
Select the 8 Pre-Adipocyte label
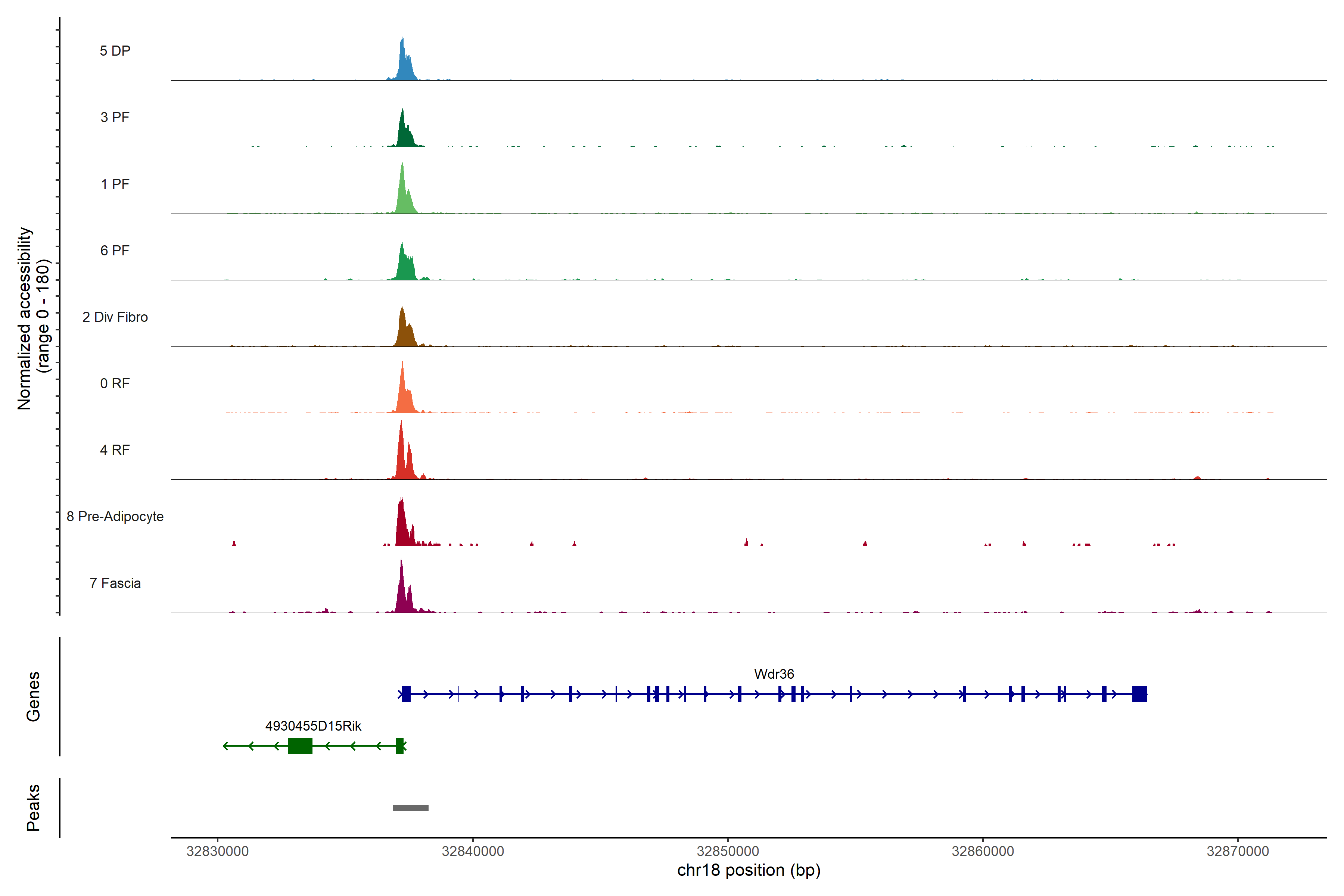pyautogui.click(x=115, y=517)
